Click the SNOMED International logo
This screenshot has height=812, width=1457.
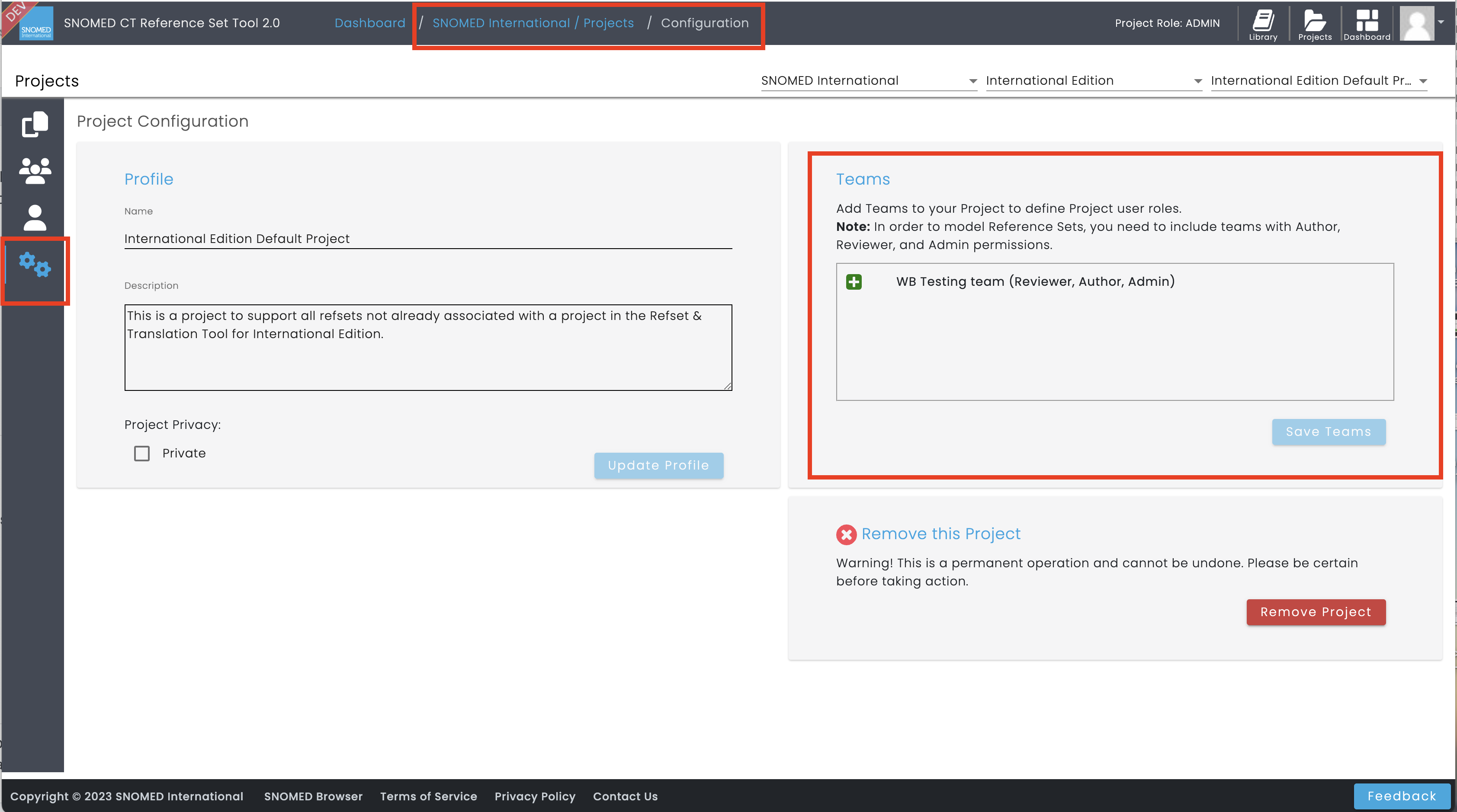[35, 23]
